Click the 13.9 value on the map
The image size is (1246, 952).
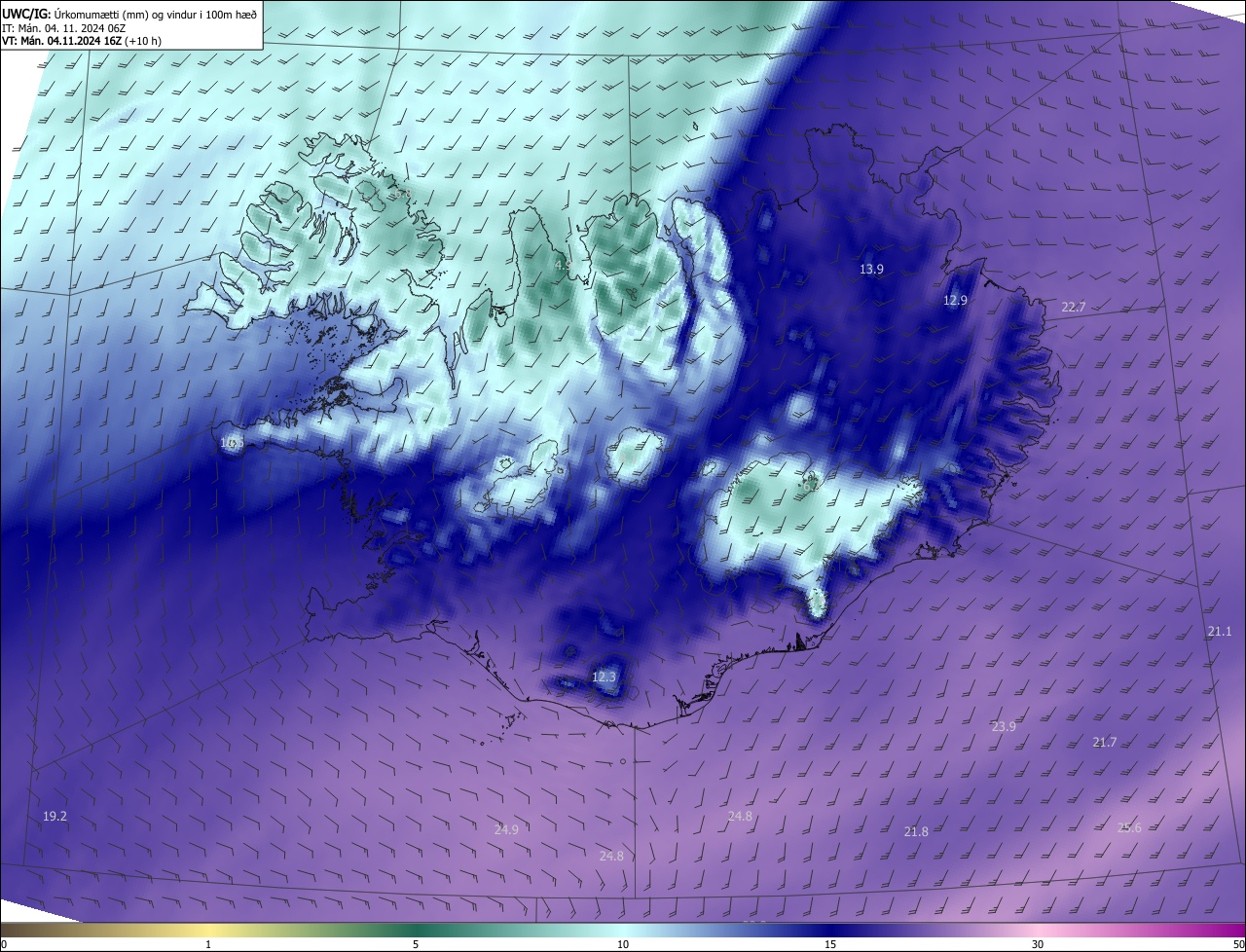coord(872,269)
